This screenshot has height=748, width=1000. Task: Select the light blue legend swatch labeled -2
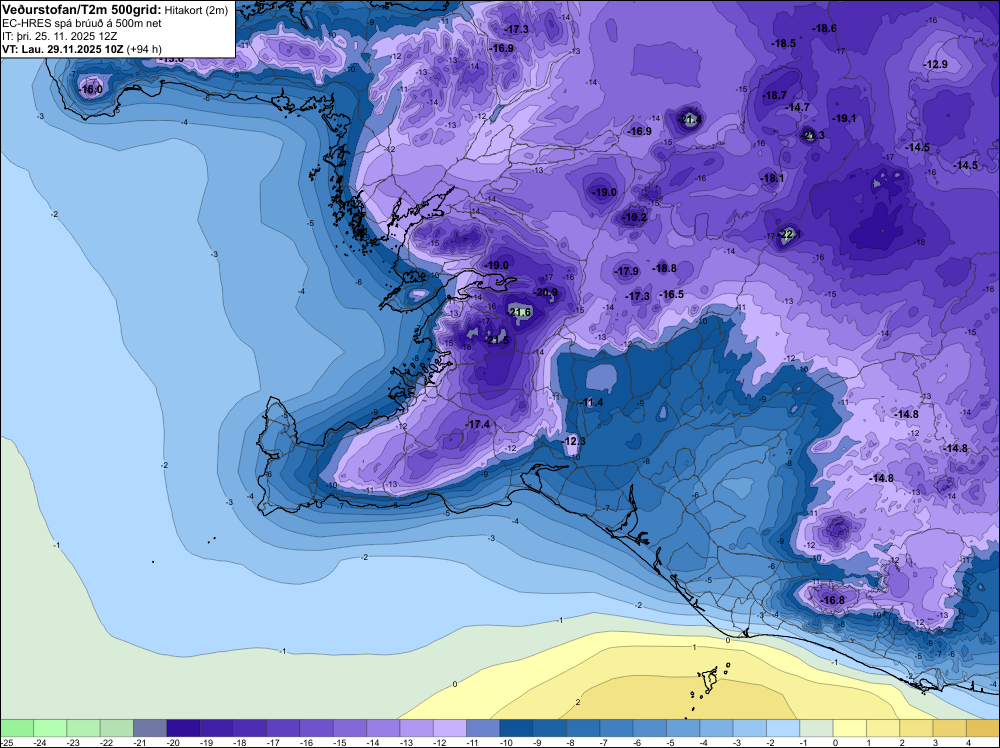[783, 728]
